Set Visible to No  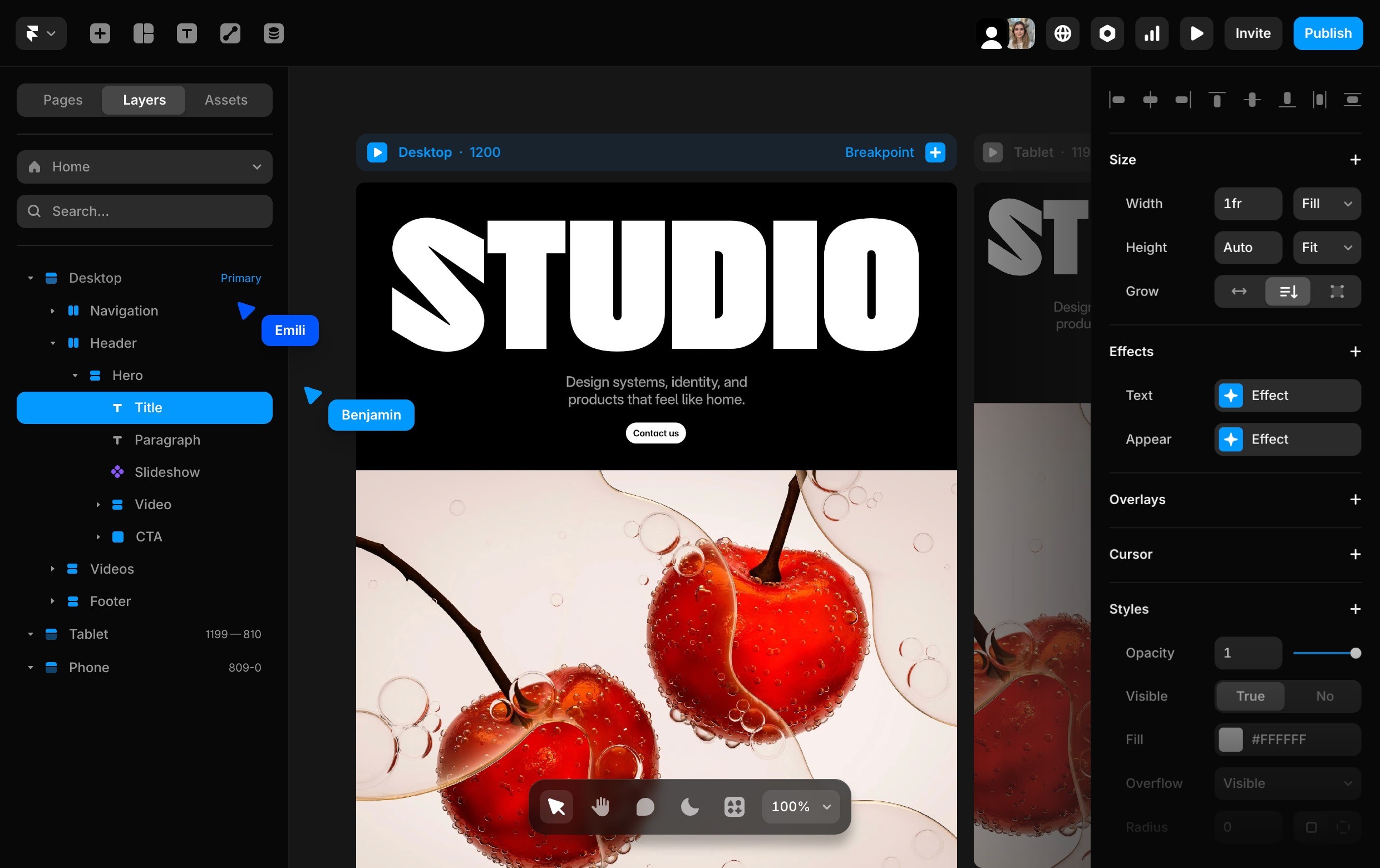pyautogui.click(x=1324, y=696)
